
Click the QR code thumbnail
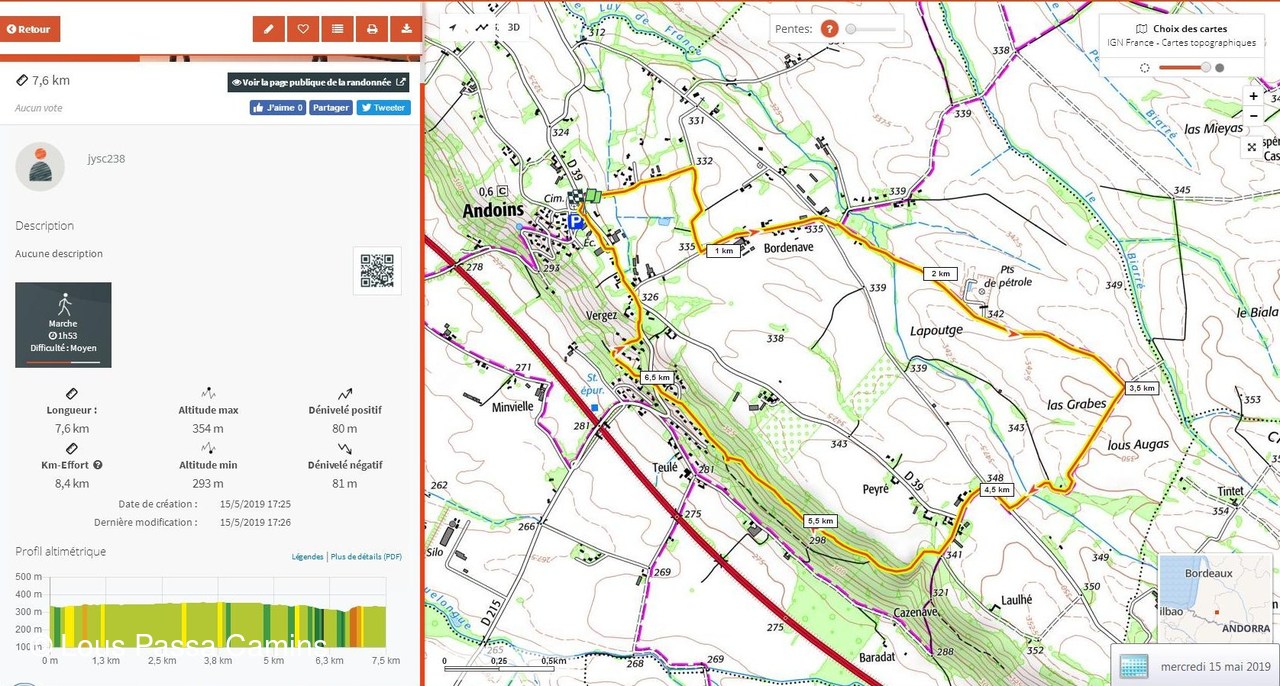pos(377,271)
